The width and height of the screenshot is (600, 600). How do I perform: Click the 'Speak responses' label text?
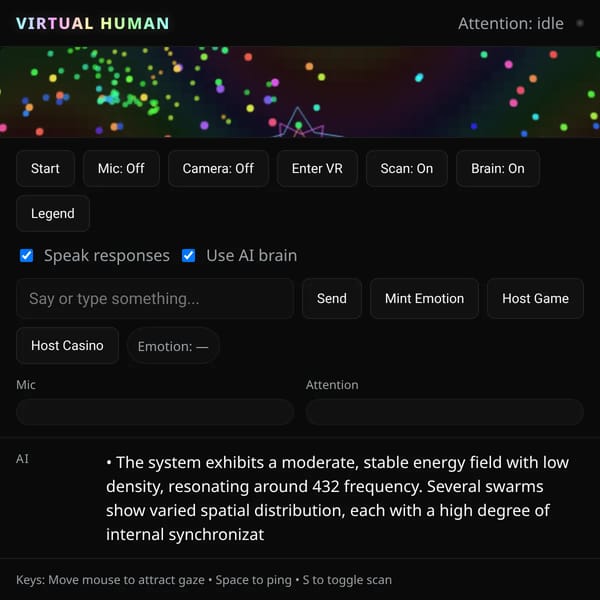[107, 256]
